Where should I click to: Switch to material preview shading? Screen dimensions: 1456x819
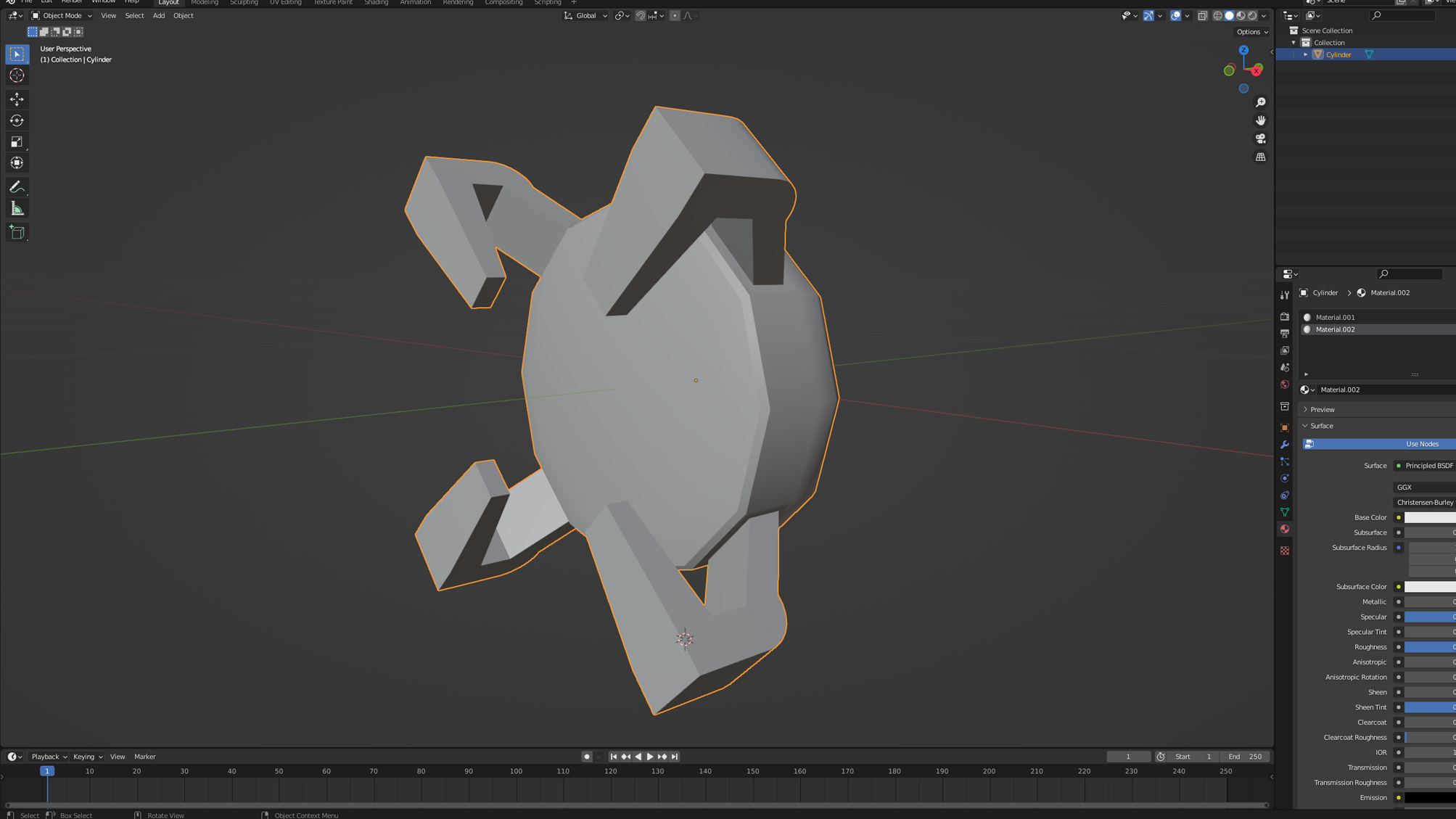(x=1241, y=15)
